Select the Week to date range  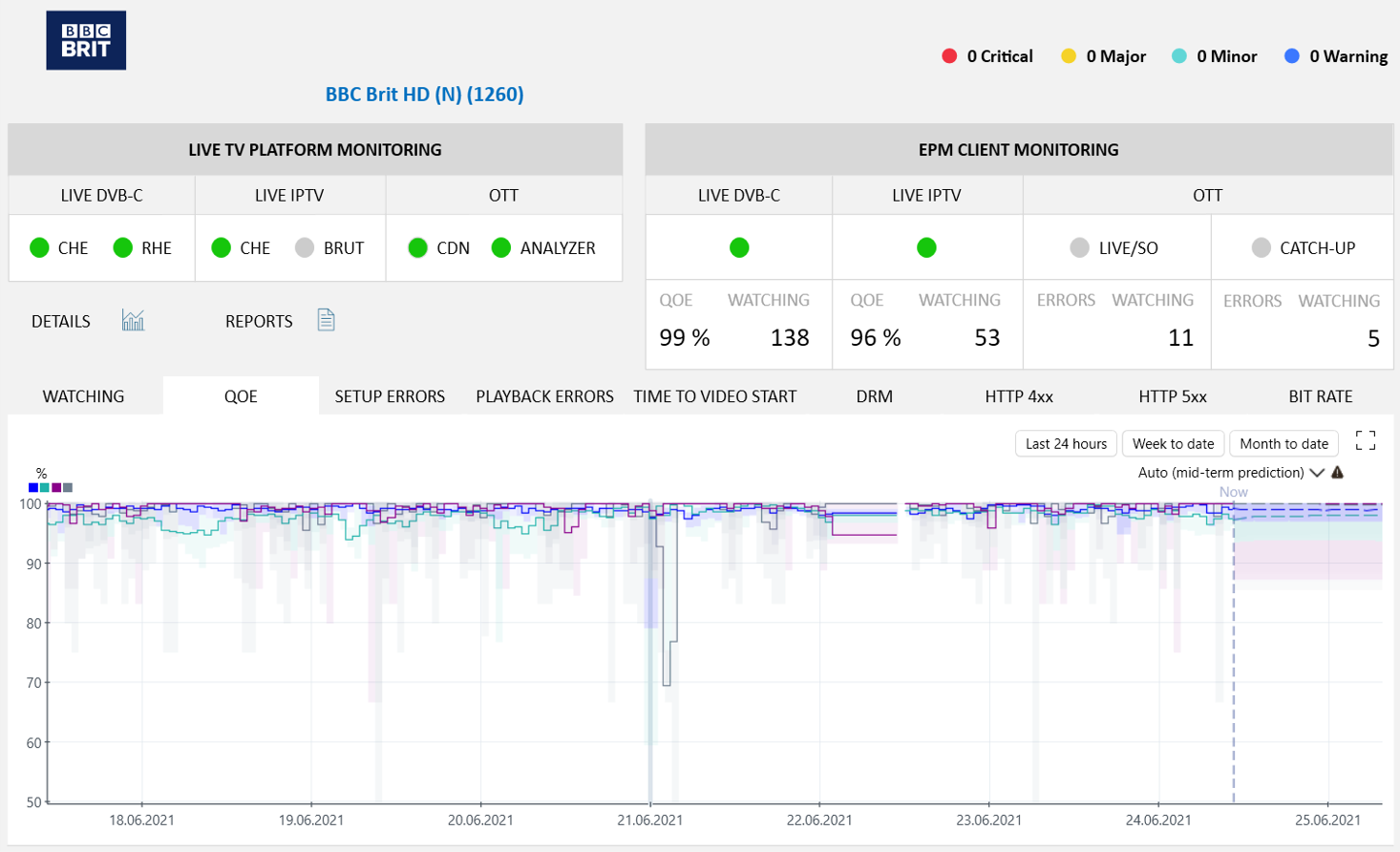1173,444
